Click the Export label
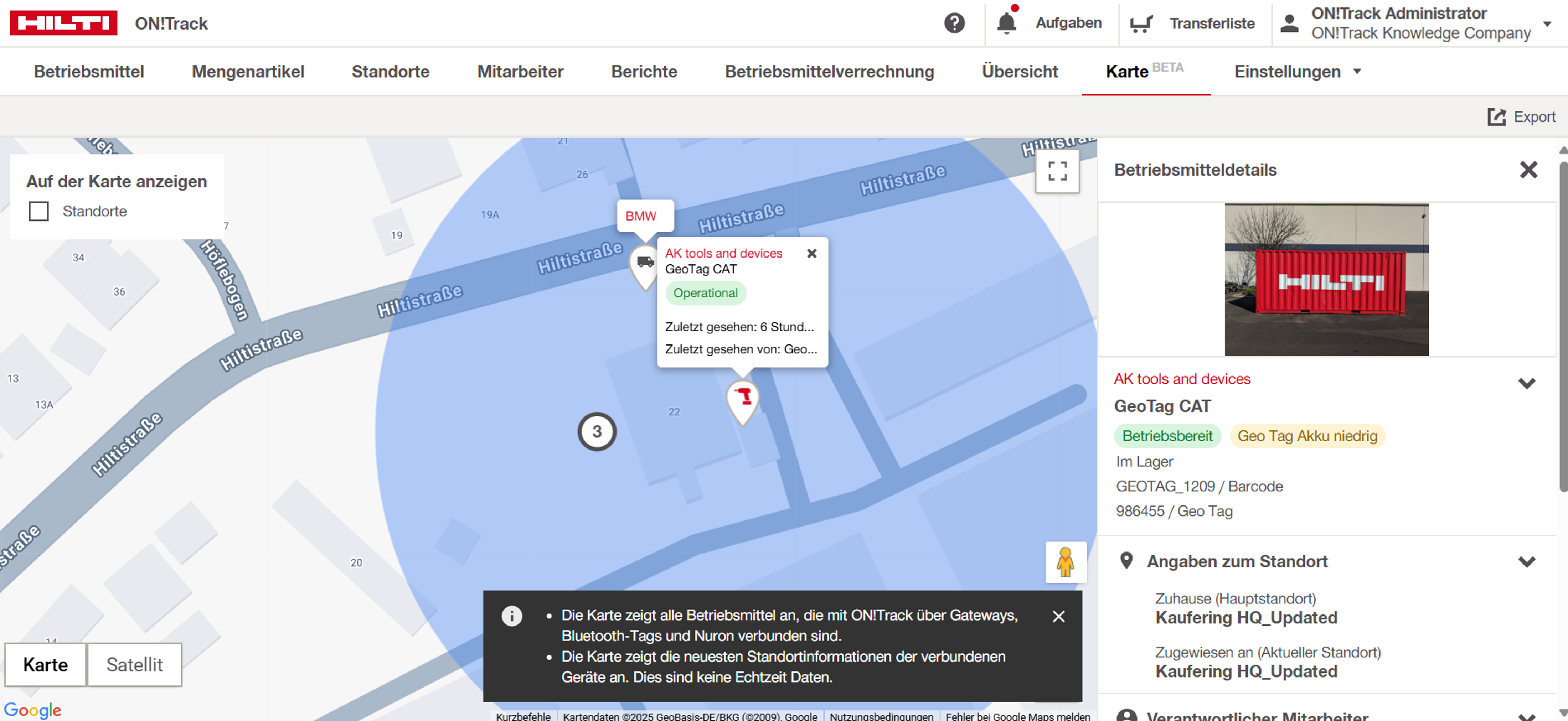The width and height of the screenshot is (1568, 721). coord(1534,117)
